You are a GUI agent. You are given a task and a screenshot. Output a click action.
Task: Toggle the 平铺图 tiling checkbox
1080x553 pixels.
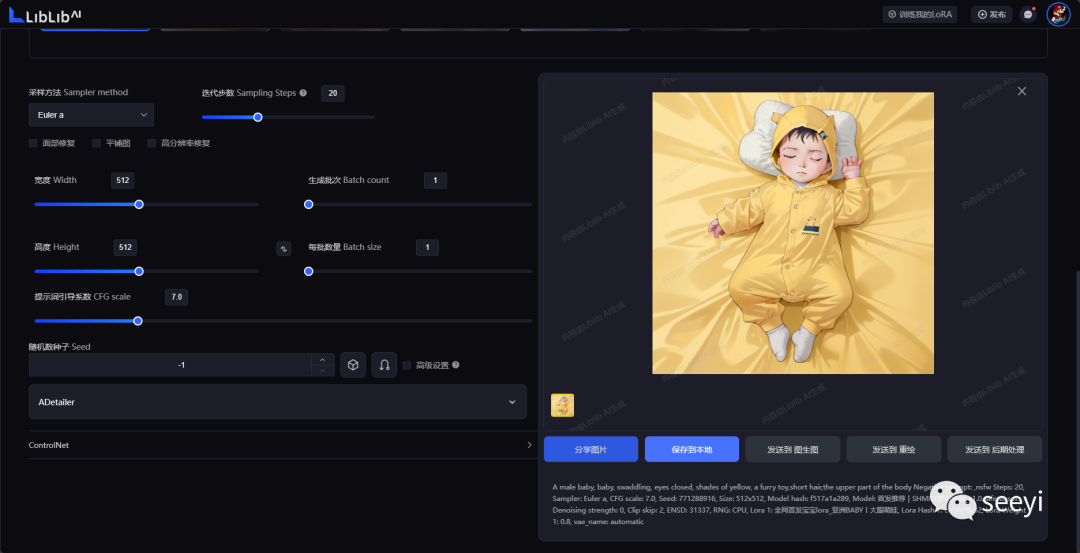coord(97,143)
